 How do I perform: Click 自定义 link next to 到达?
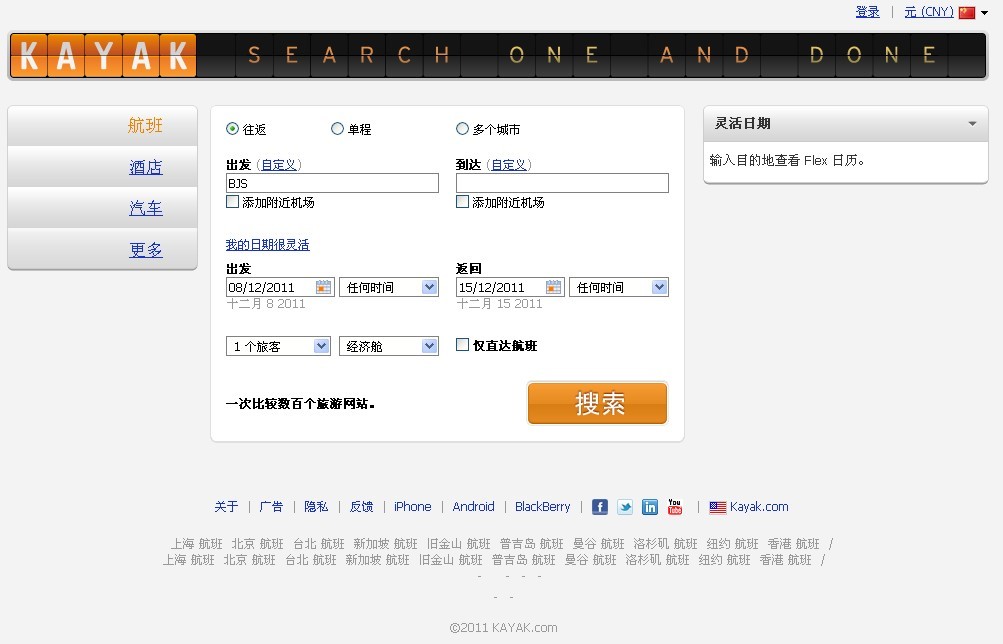point(509,164)
